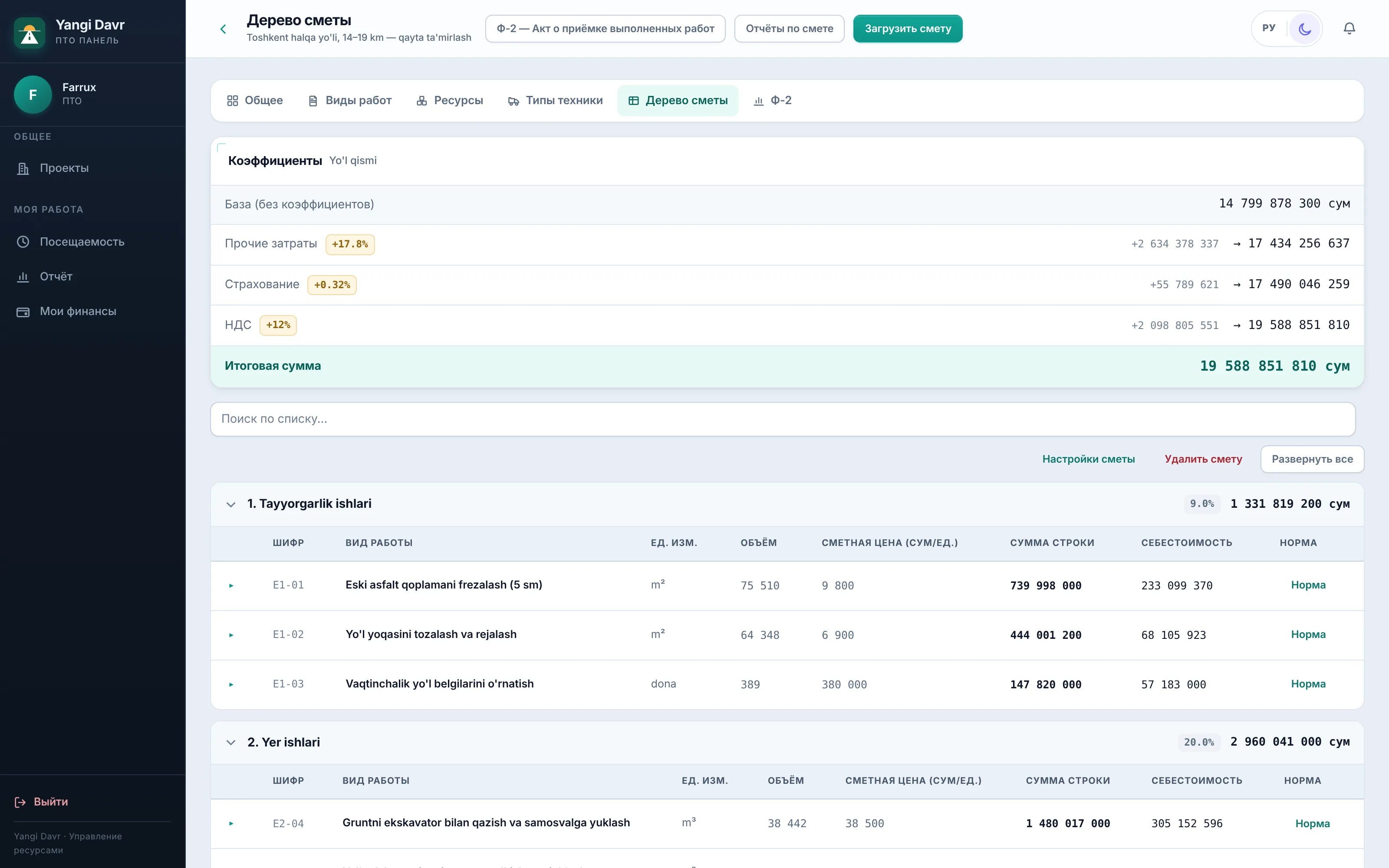Click Норма link for row E1-02
Image resolution: width=1389 pixels, height=868 pixels.
coord(1308,635)
